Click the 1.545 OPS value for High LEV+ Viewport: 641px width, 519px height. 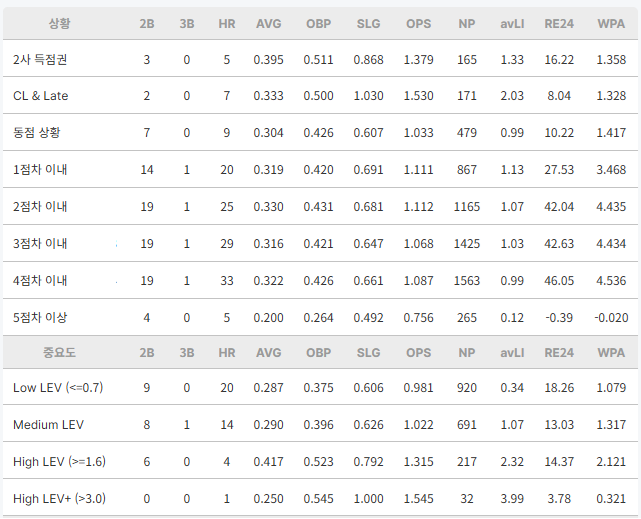coord(418,499)
